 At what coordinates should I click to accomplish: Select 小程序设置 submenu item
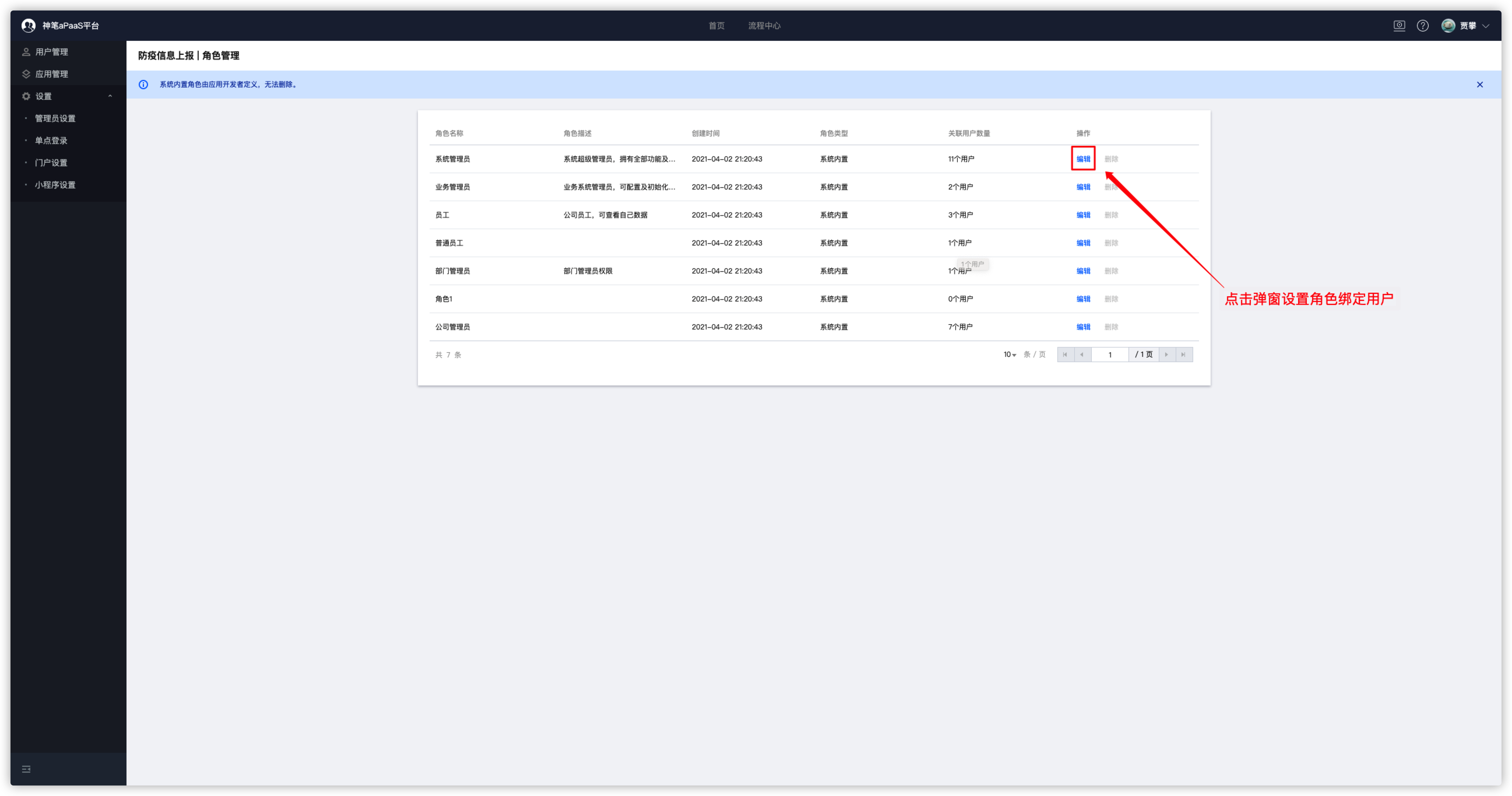55,184
